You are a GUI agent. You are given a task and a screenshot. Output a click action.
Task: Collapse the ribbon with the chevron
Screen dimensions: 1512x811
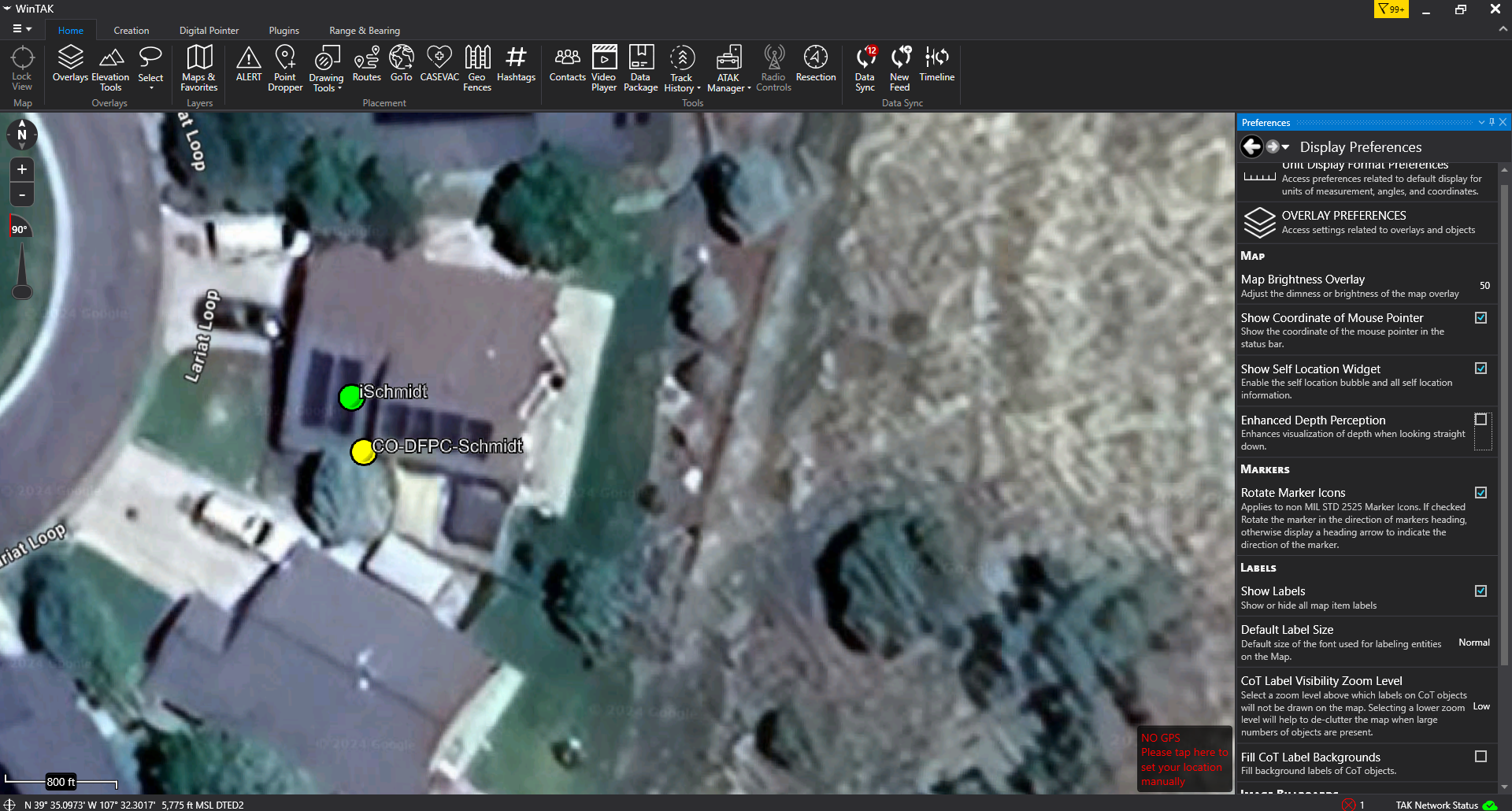1503,28
